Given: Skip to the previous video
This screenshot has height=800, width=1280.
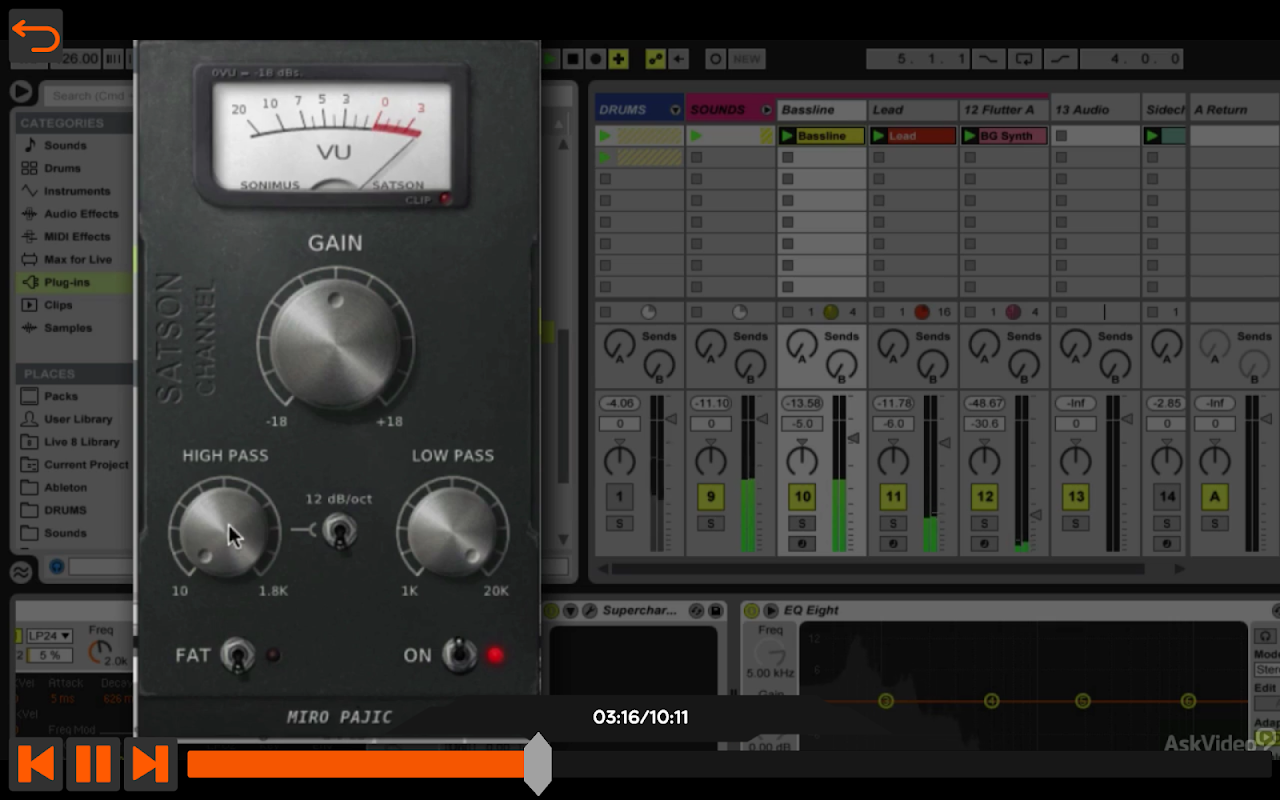Looking at the screenshot, I should 36,765.
